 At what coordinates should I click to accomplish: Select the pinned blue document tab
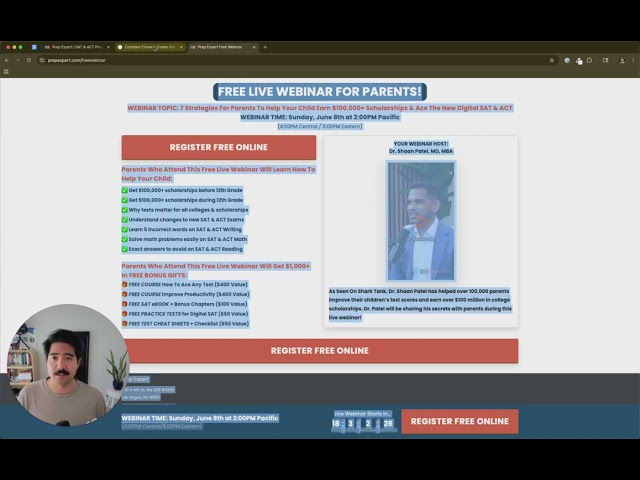[x=34, y=47]
